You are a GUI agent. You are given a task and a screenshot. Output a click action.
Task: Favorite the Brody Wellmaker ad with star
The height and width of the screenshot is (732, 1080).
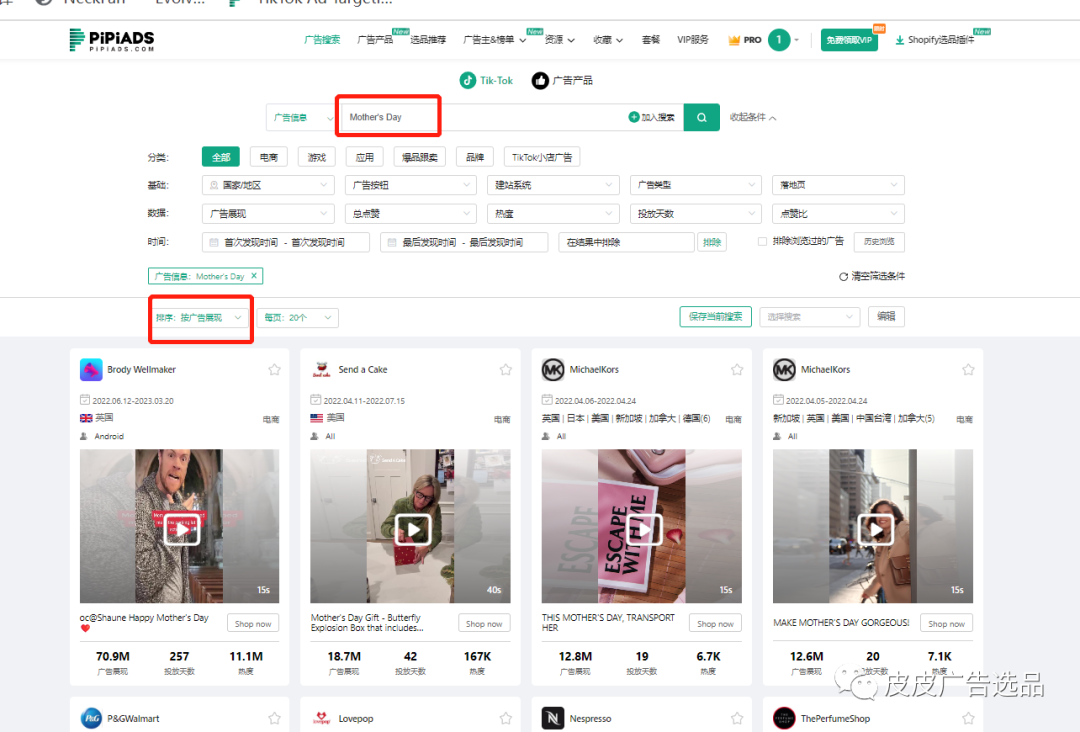(x=274, y=370)
